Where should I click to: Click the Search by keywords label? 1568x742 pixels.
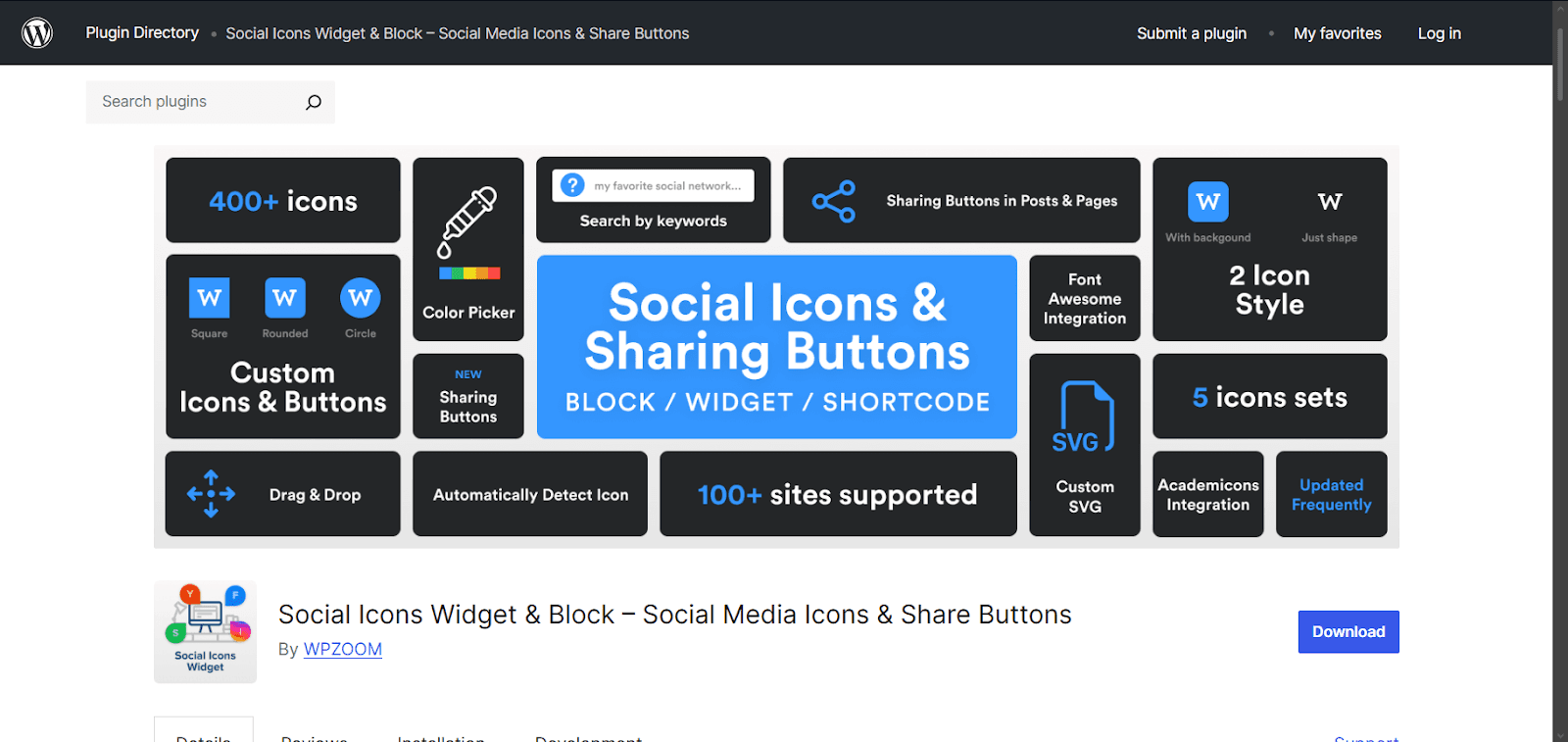654,221
